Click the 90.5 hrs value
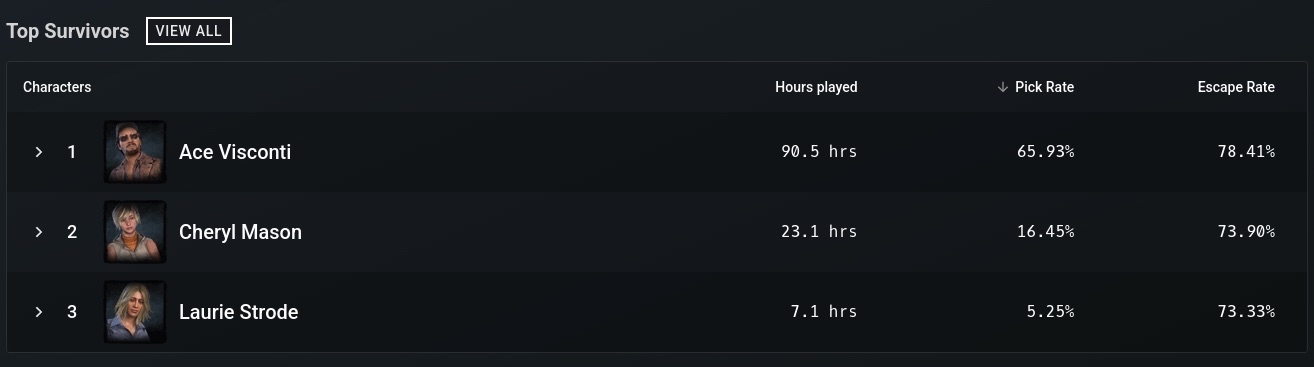1314x367 pixels. [x=819, y=152]
